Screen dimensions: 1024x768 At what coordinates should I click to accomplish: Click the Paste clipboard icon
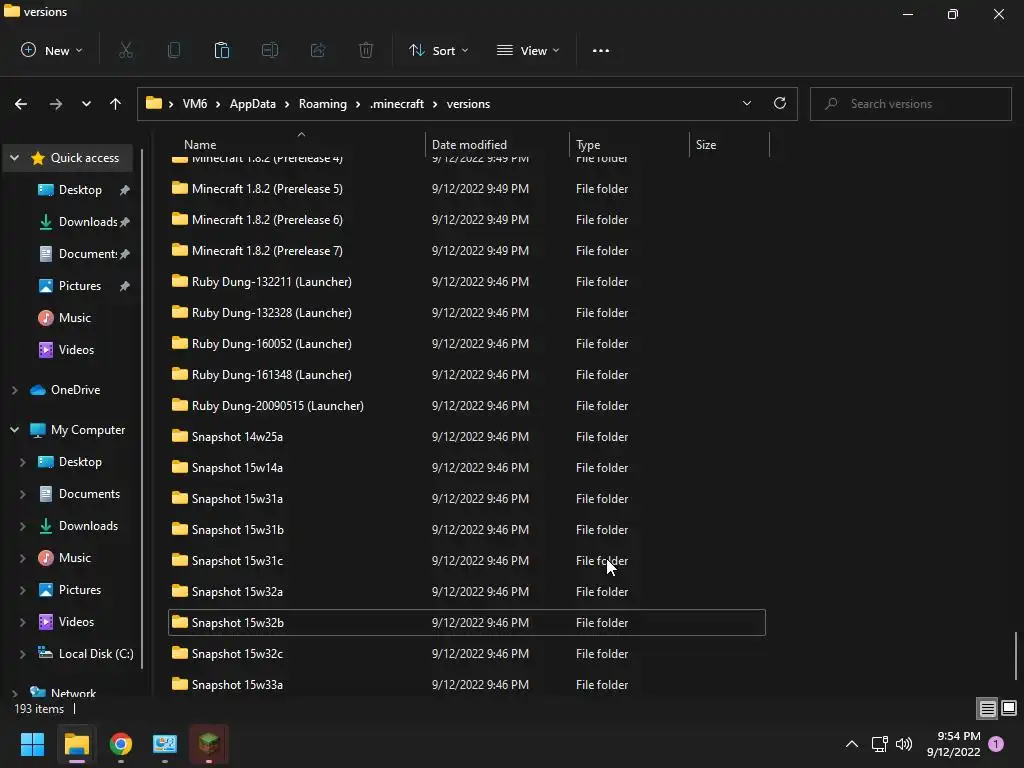point(222,50)
